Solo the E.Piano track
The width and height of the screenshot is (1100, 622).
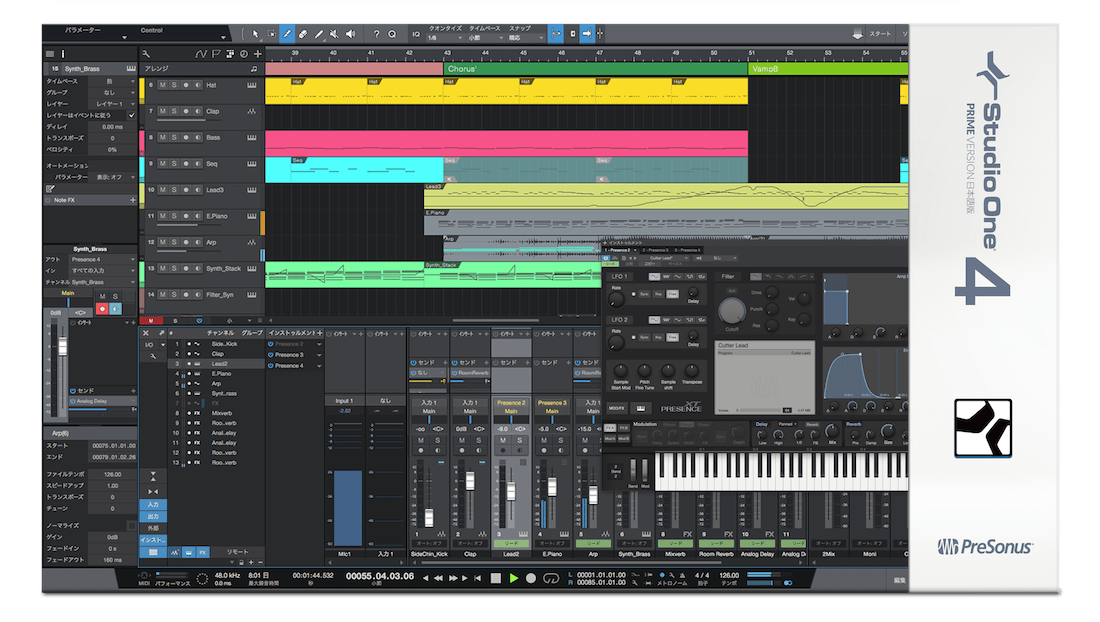[x=174, y=216]
